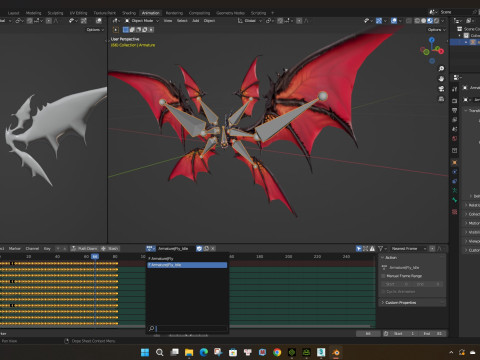Open the Sculpting workspace tab
Image resolution: width=480 pixels, height=360 pixels.
(55, 13)
